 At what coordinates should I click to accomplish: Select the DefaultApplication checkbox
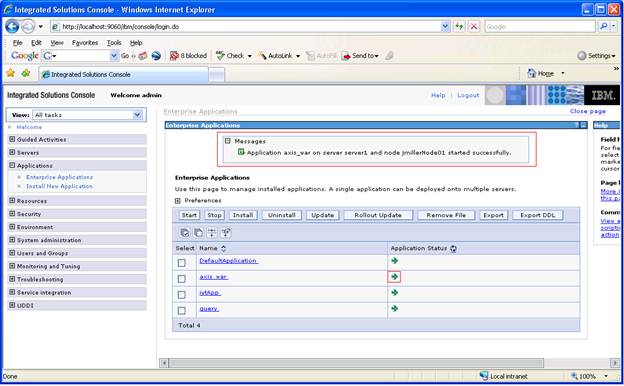[181, 263]
